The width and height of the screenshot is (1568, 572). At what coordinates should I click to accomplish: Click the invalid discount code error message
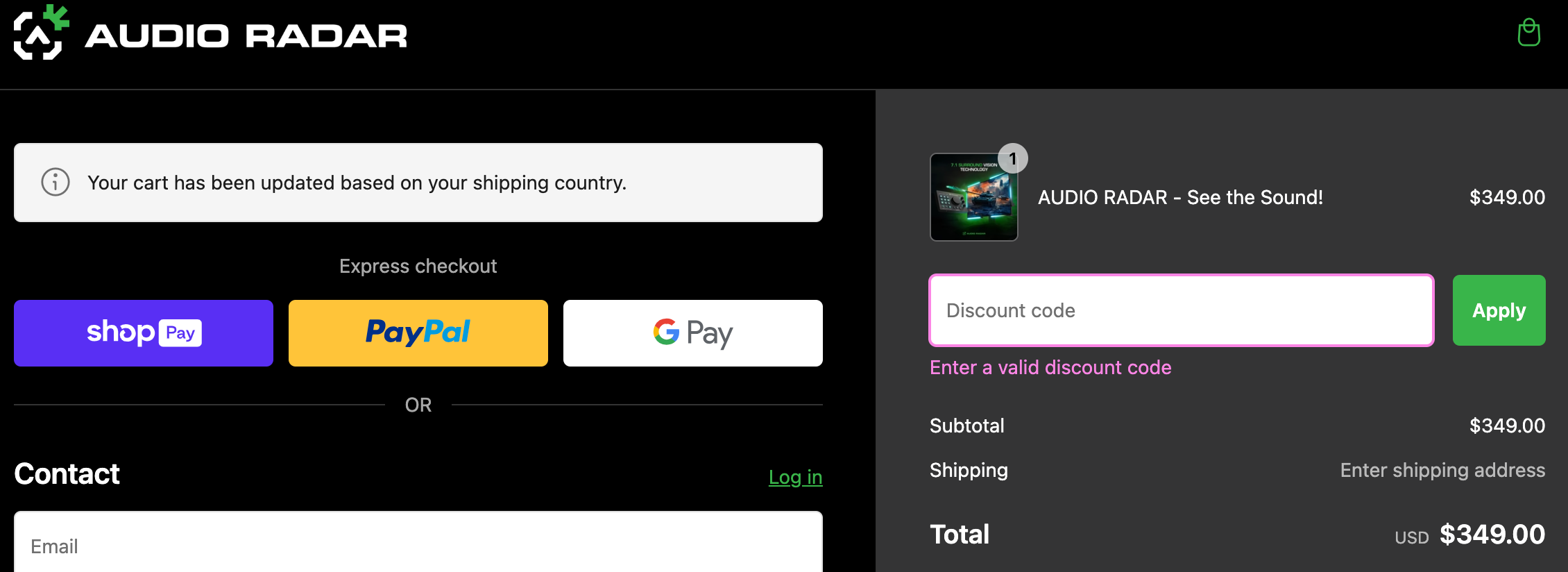click(x=1050, y=367)
